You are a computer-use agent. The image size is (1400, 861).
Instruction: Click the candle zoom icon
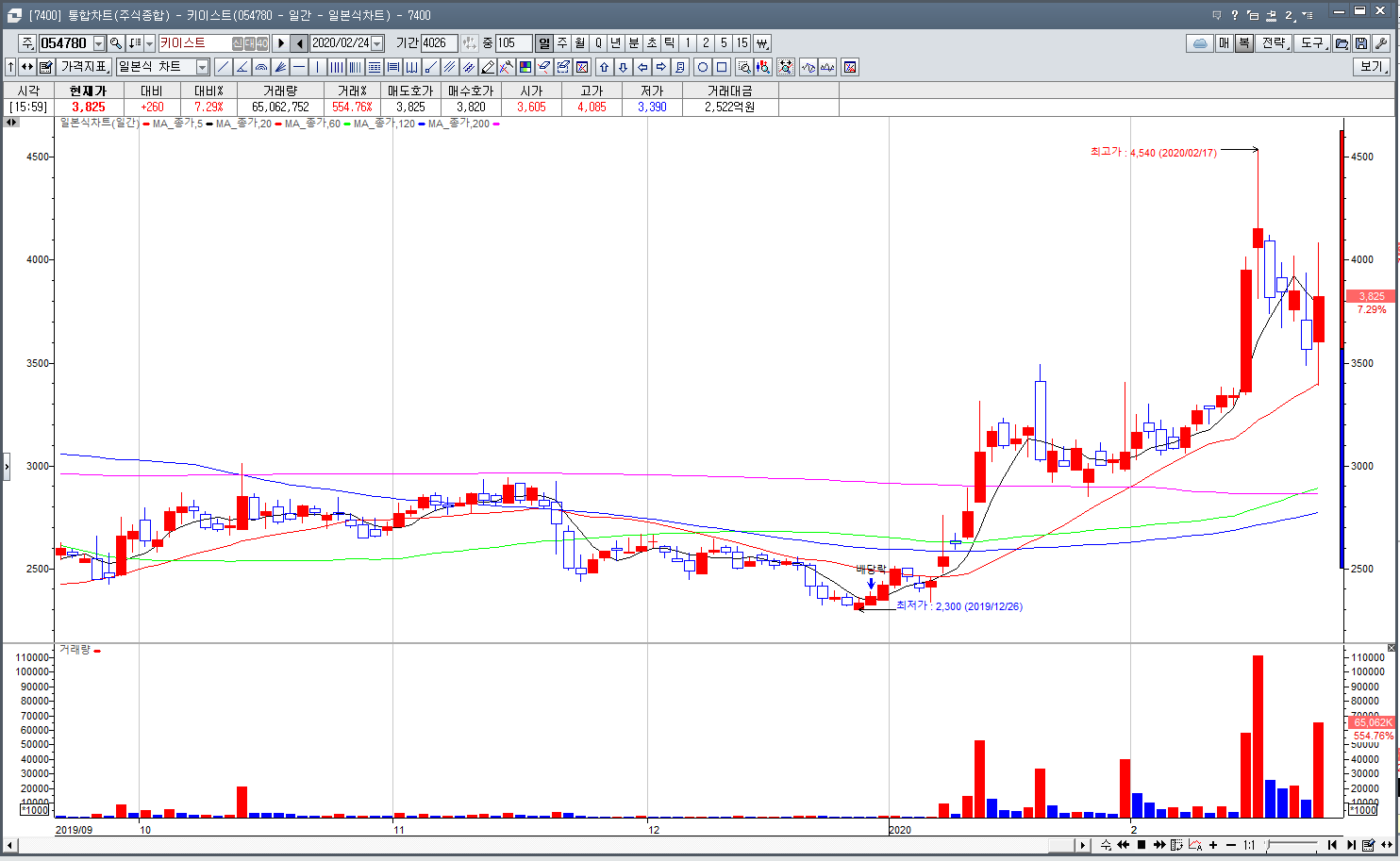[x=763, y=67]
